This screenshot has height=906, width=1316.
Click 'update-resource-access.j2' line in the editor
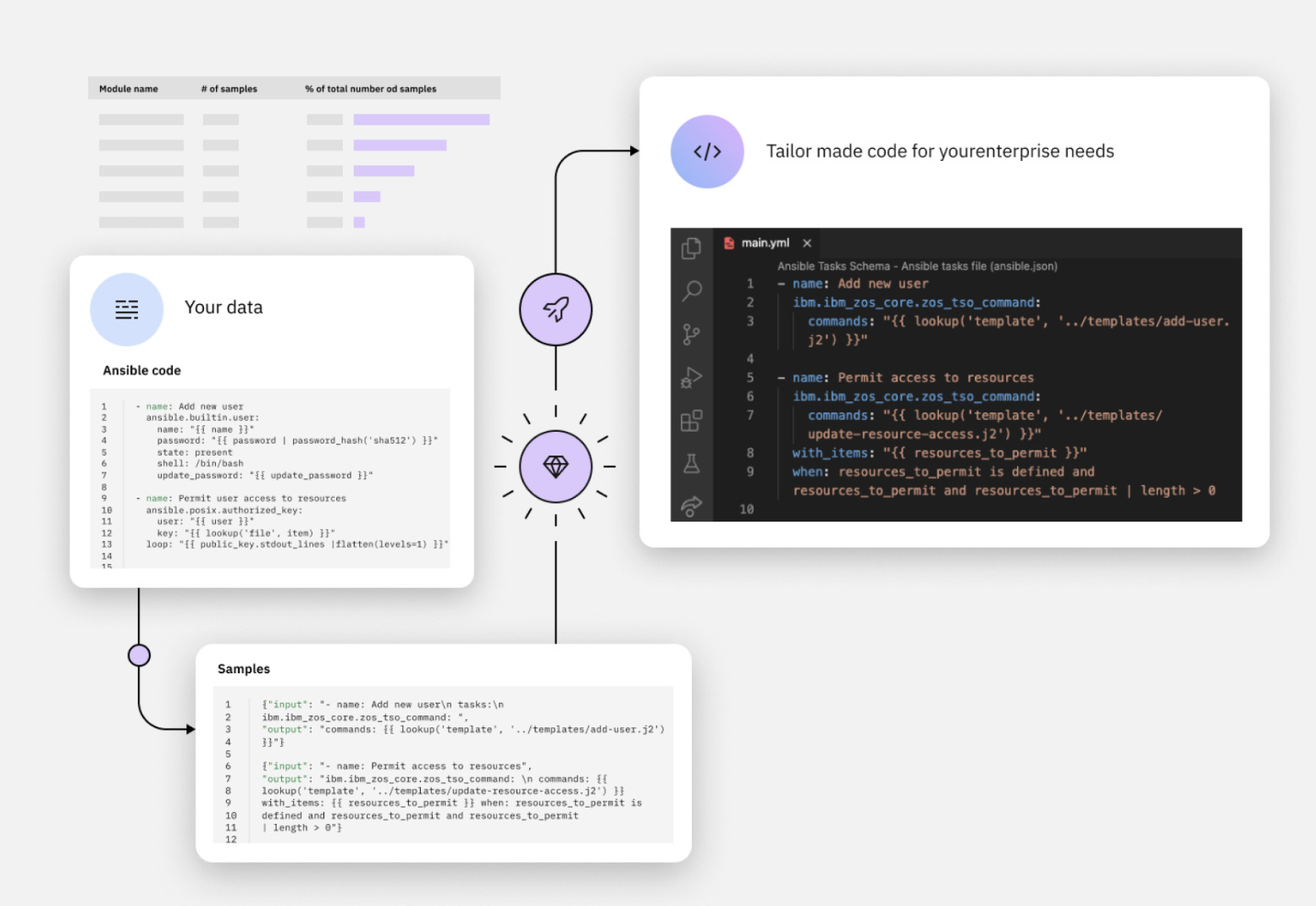point(924,434)
